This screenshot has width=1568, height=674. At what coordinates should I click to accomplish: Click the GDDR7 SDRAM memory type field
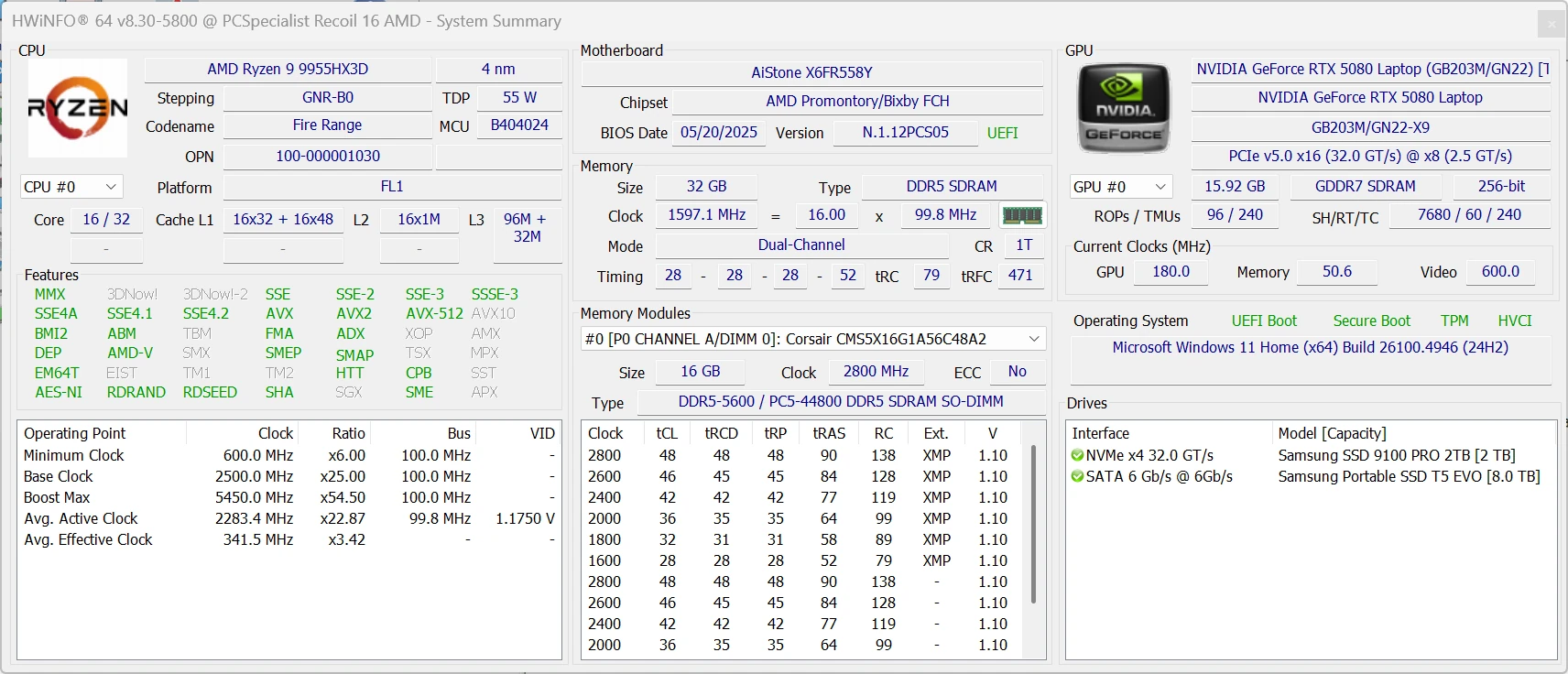(1365, 187)
